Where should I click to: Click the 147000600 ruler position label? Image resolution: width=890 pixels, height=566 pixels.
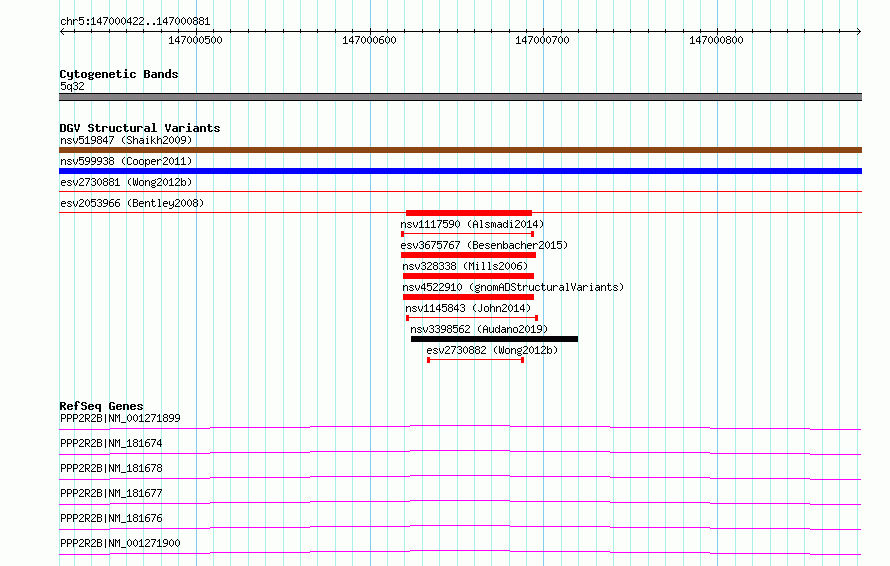369,40
